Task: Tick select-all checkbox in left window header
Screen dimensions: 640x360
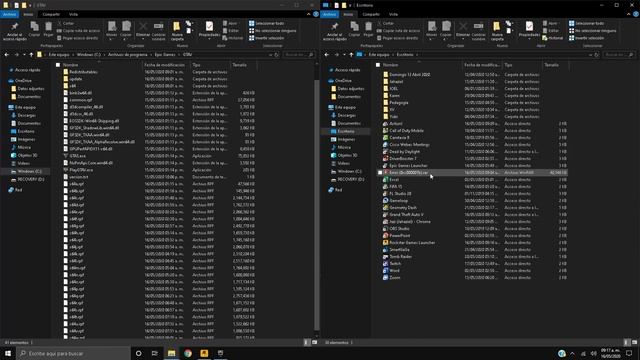Action: [x=58, y=65]
